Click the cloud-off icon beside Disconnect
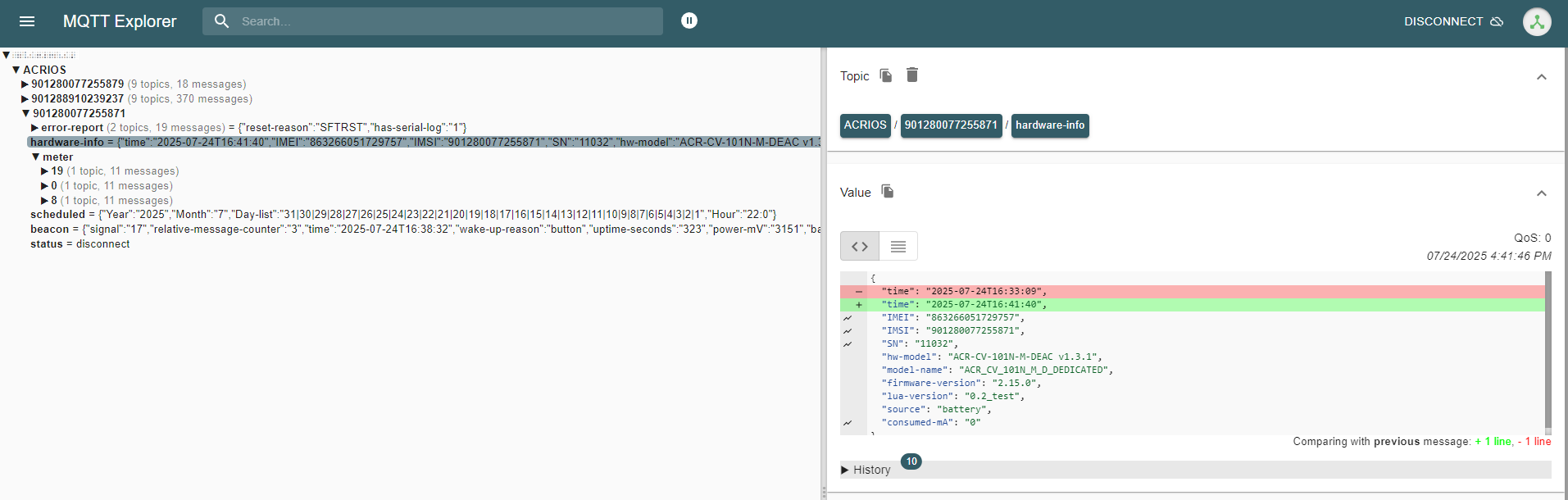 [x=1497, y=21]
